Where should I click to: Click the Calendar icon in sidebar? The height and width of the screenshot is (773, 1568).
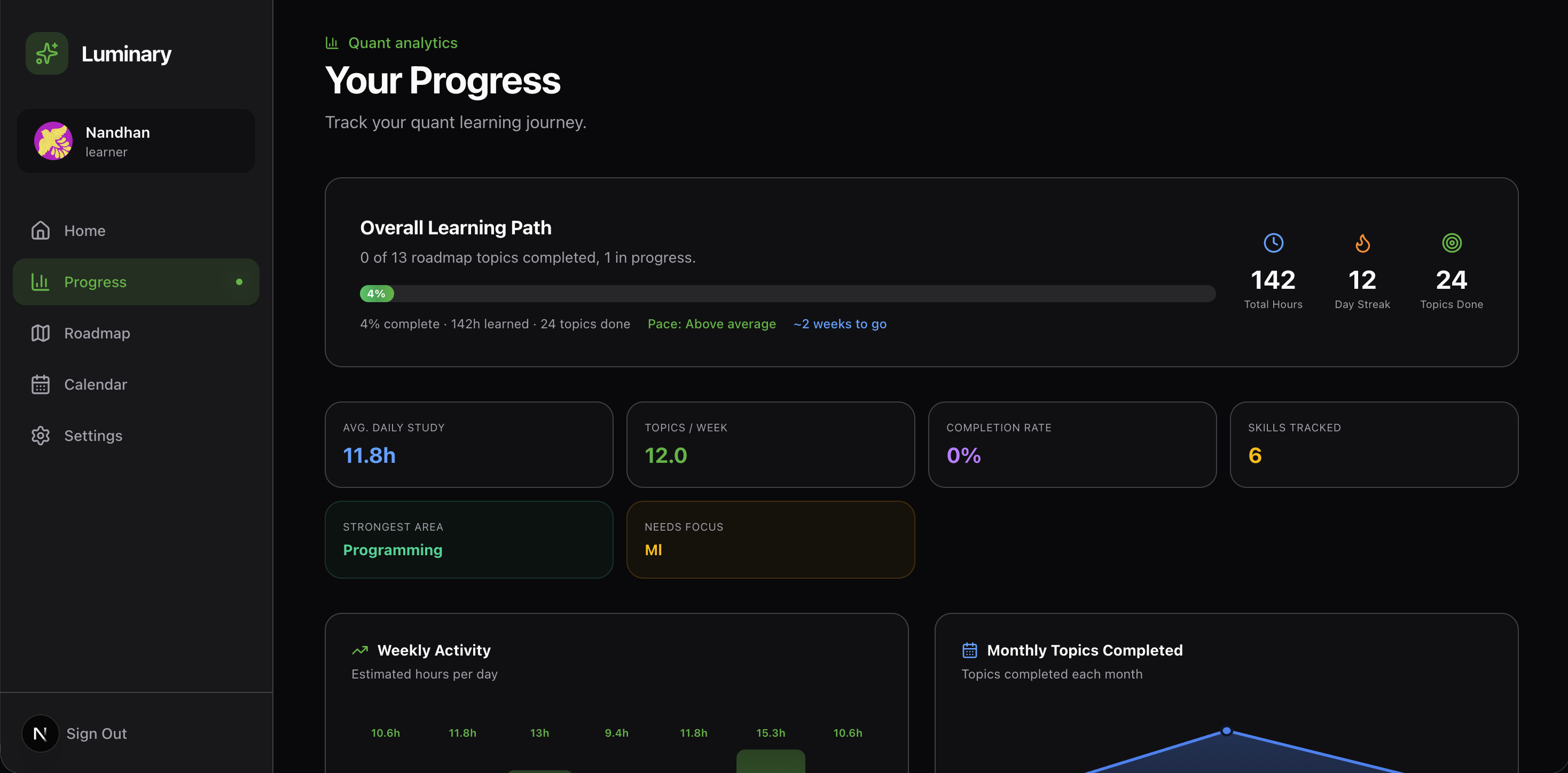coord(40,384)
